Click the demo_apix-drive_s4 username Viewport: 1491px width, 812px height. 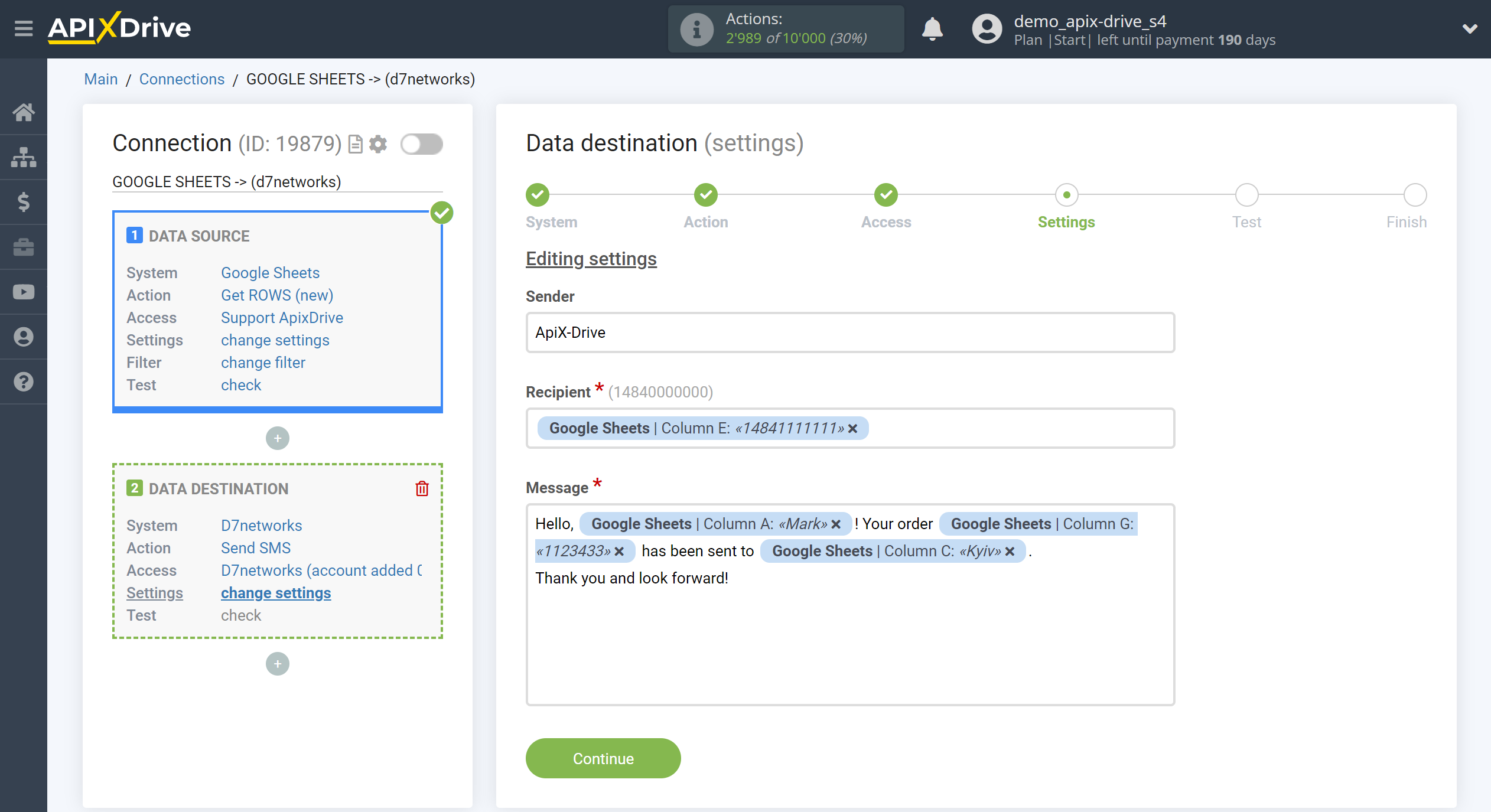[1090, 21]
